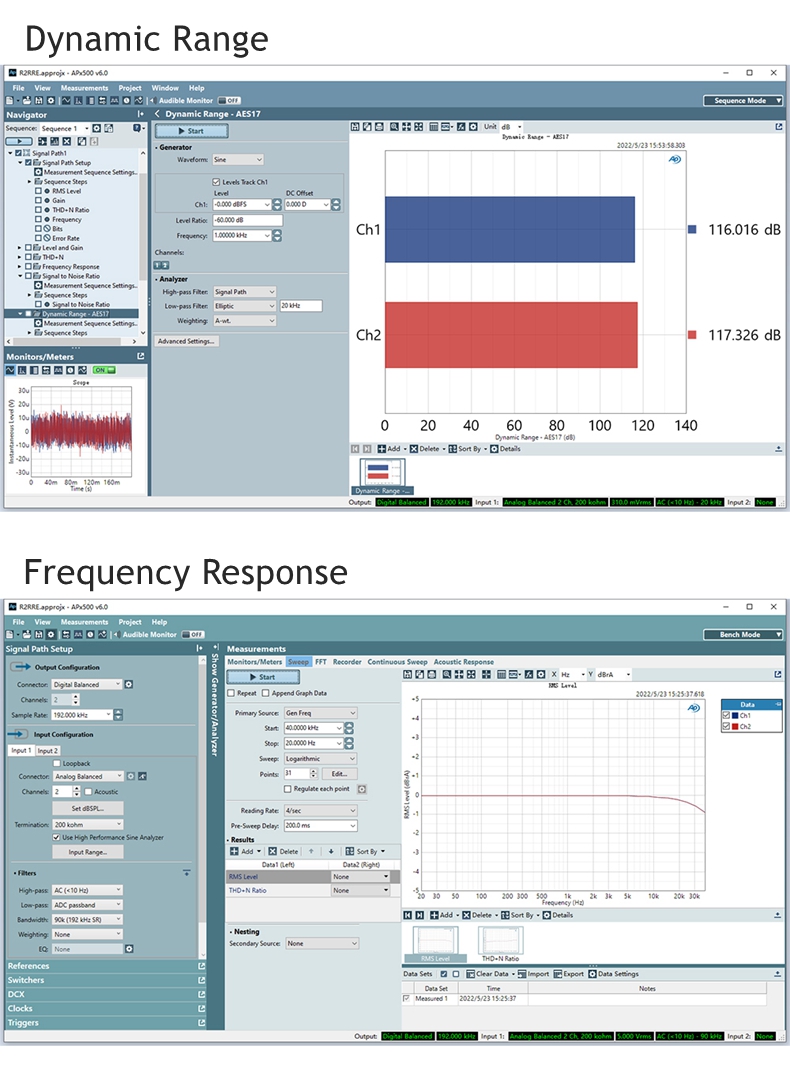The image size is (790, 1068).
Task: Open Data Settings gear in Data Sets bar
Action: (594, 974)
